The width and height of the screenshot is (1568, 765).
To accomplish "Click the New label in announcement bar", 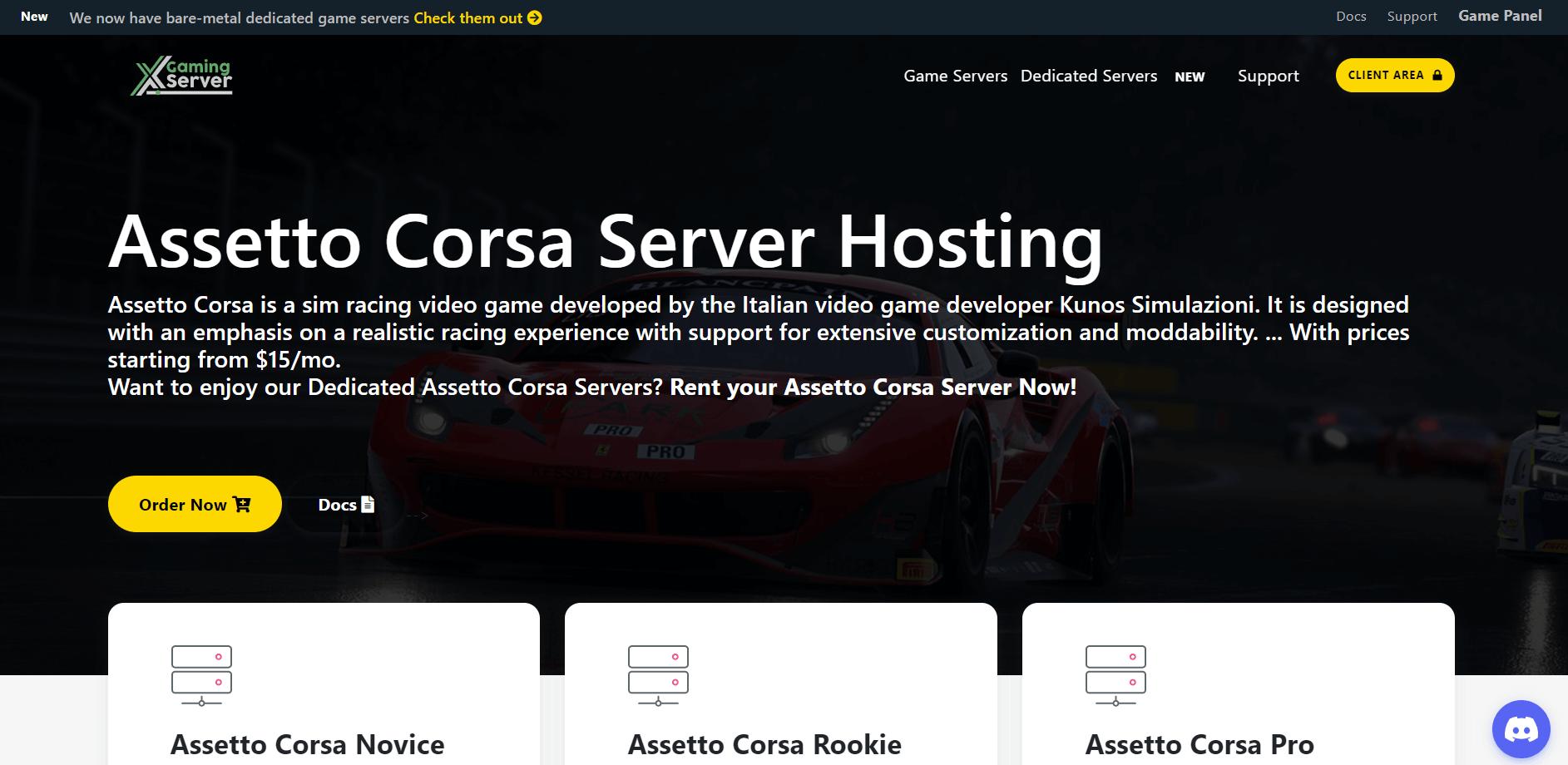I will tap(34, 17).
